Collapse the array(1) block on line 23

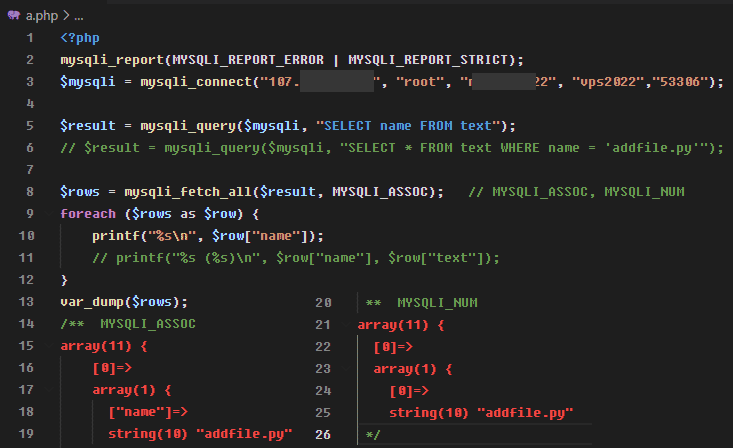pyautogui.click(x=346, y=369)
